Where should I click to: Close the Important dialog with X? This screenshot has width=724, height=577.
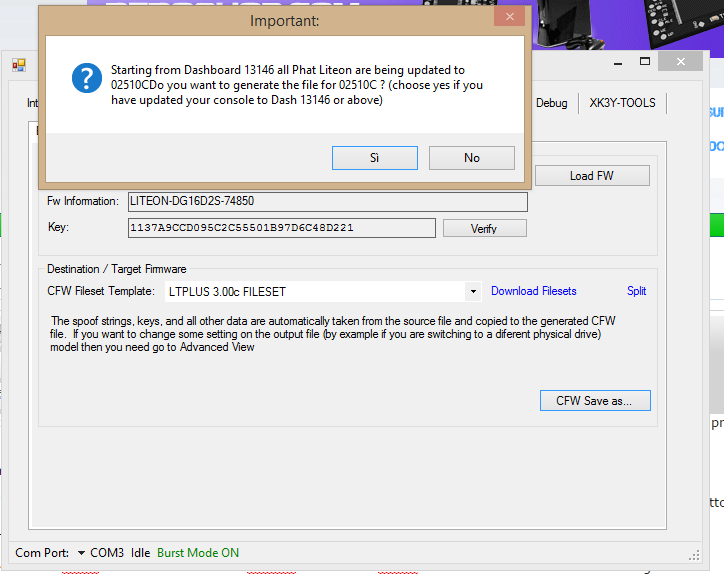tap(509, 17)
